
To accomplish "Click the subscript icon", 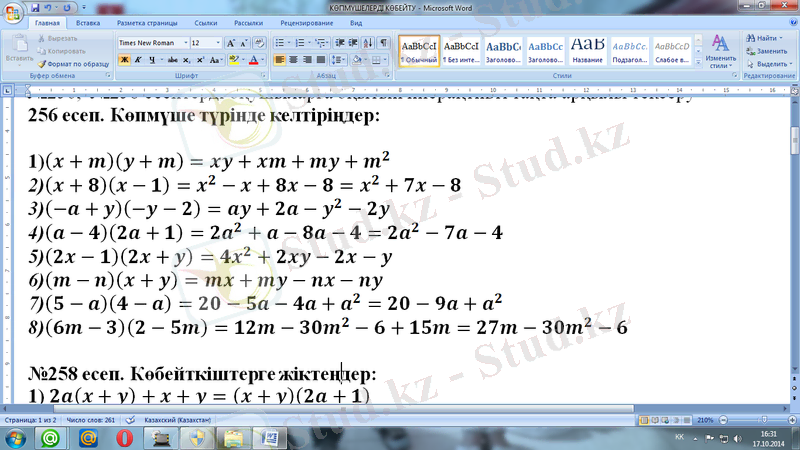I will coord(186,60).
